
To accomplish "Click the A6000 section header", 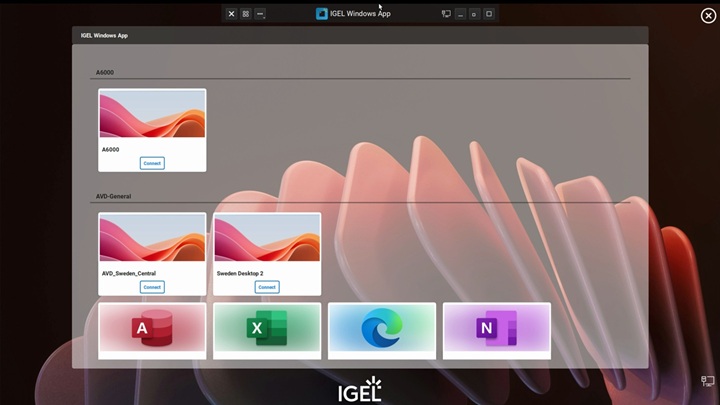I will point(105,73).
